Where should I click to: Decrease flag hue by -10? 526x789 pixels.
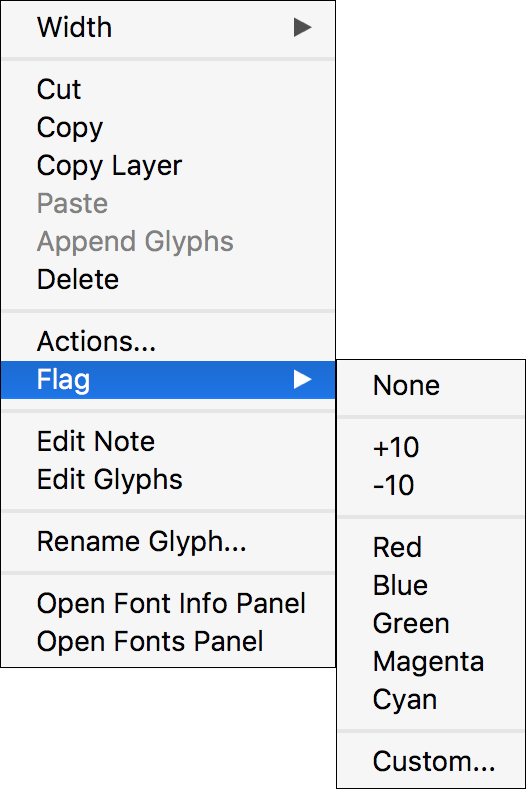pos(431,486)
